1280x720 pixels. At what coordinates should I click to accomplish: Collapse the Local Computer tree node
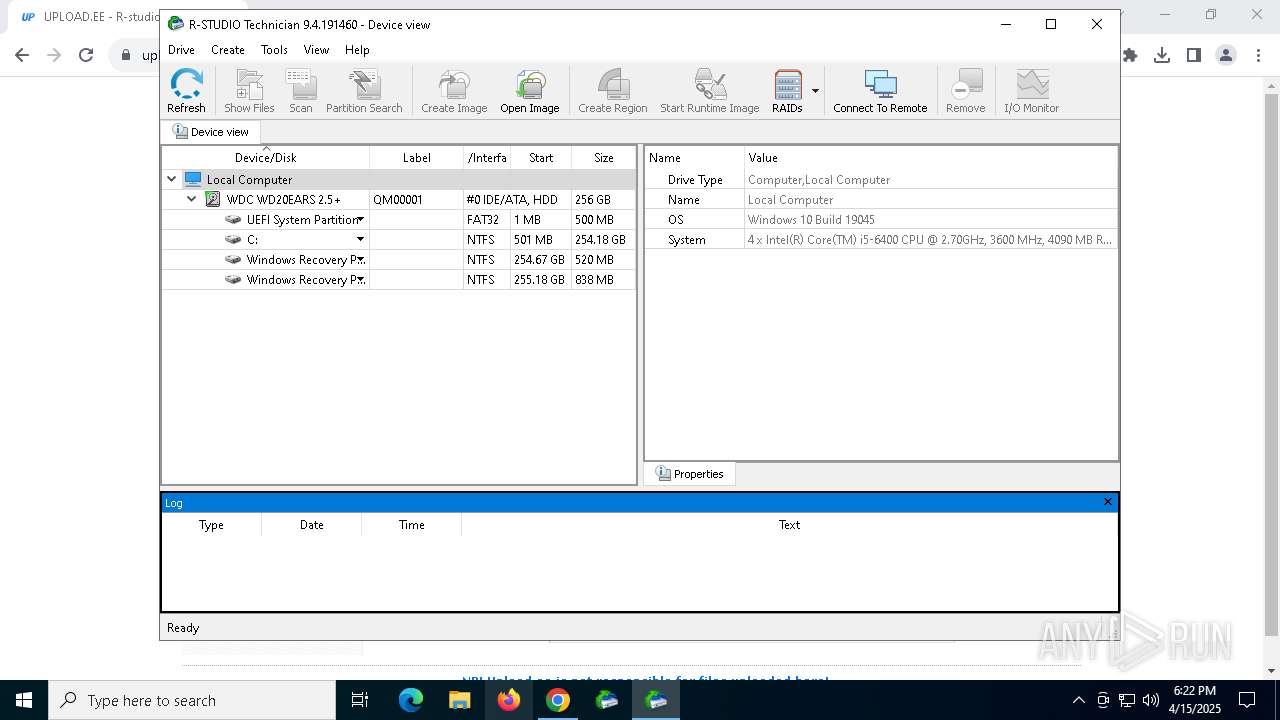click(x=172, y=180)
